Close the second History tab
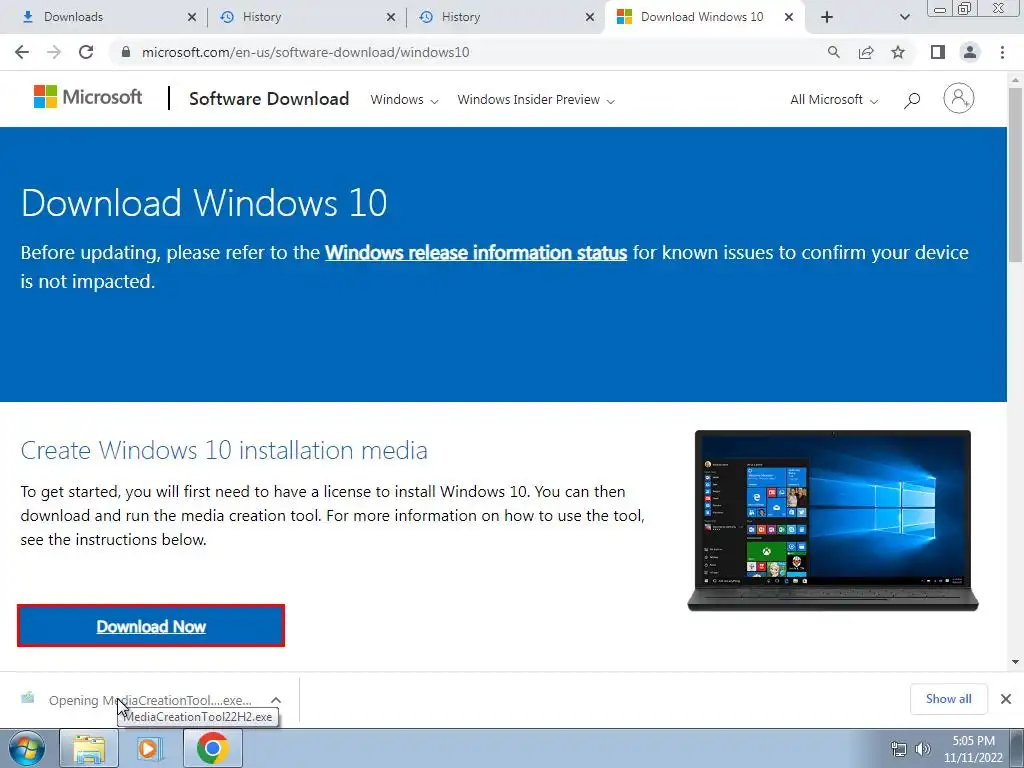 tap(590, 17)
